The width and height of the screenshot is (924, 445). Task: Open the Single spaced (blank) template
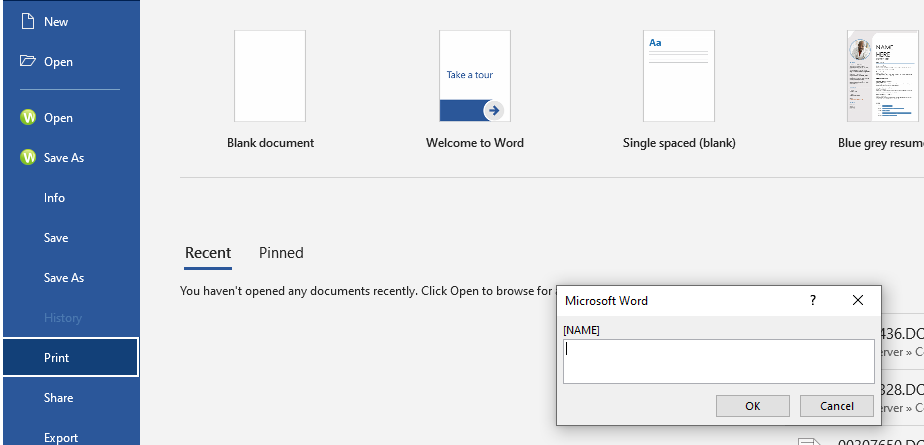click(679, 76)
